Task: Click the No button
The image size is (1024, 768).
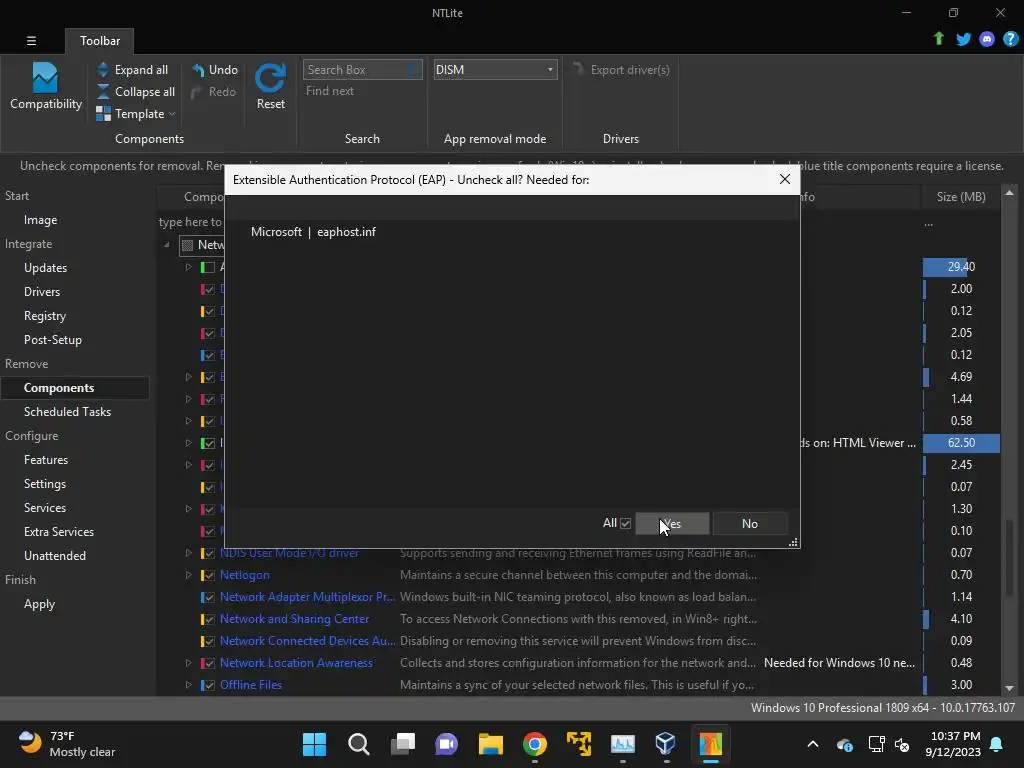Action: [750, 524]
